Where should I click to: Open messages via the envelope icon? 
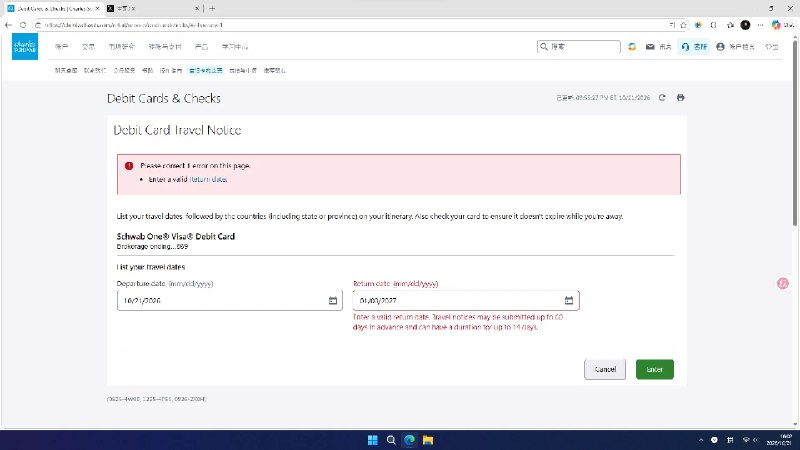pos(650,46)
